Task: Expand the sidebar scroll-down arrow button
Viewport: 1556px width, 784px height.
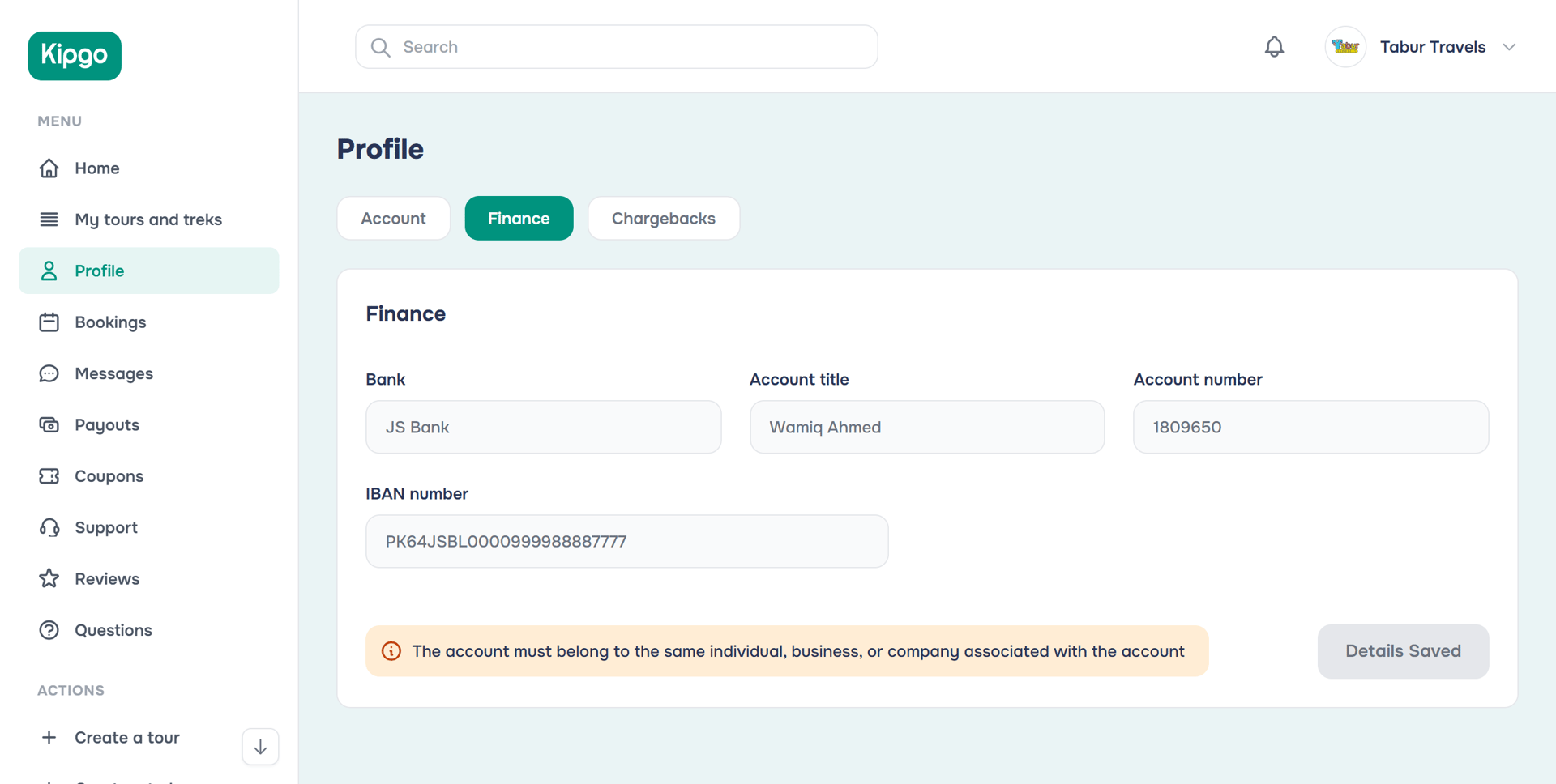Action: tap(259, 746)
